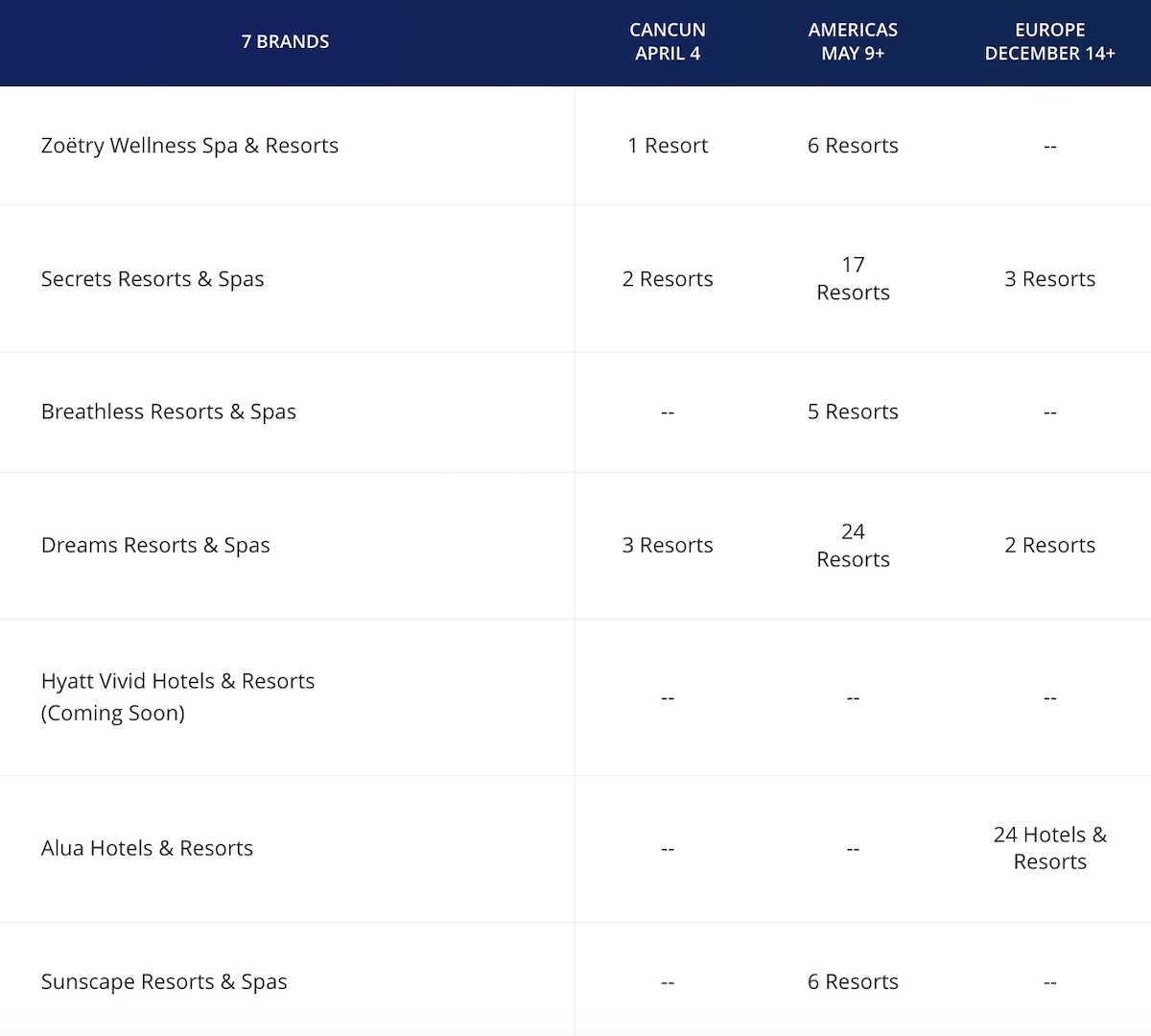
Task: Select Breathless '5 Resorts' Americas cell
Action: 853,412
